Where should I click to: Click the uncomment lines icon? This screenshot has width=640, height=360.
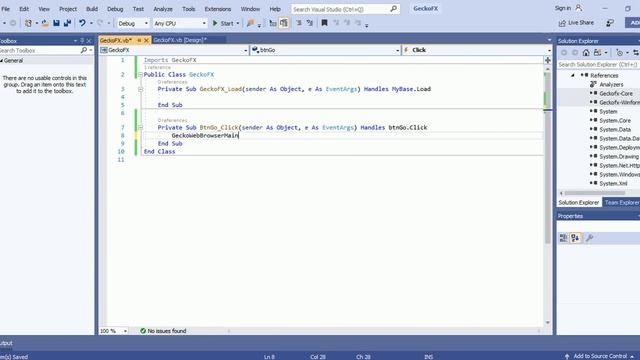(310, 23)
